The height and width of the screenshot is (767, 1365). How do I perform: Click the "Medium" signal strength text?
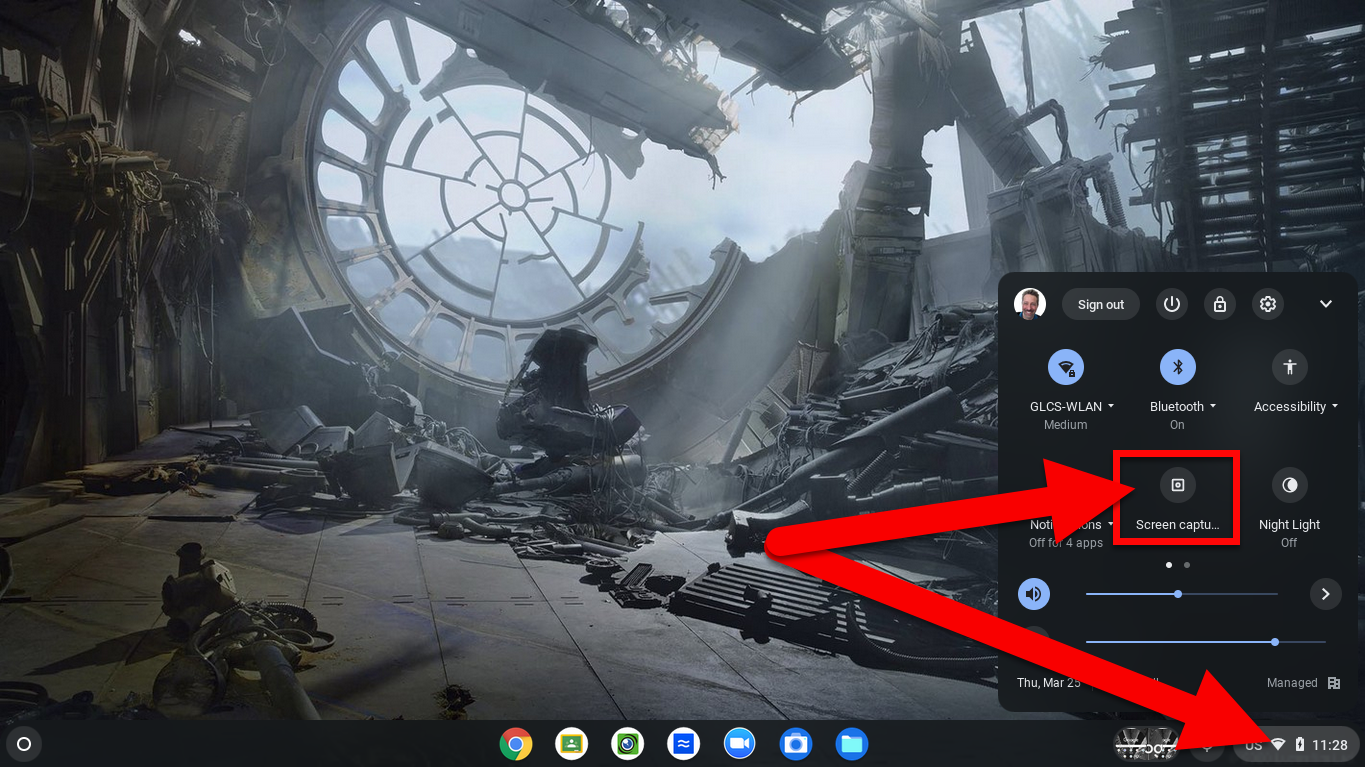click(1066, 425)
